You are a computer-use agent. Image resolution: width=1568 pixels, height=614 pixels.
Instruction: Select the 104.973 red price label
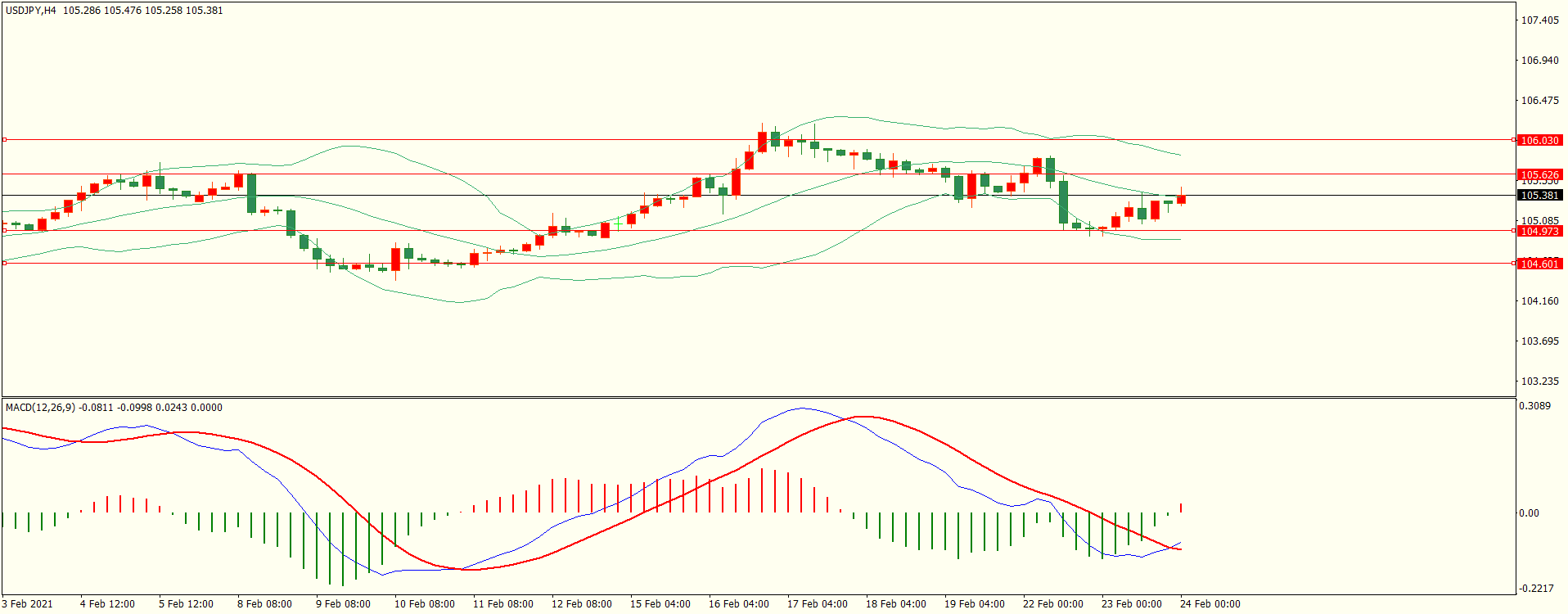[1539, 232]
